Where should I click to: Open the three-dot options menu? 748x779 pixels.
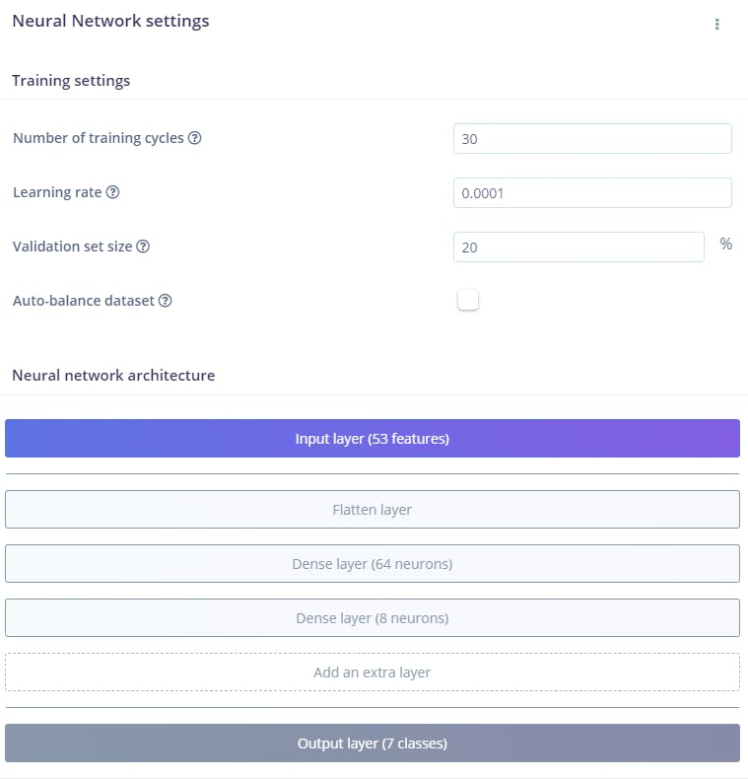pos(717,25)
